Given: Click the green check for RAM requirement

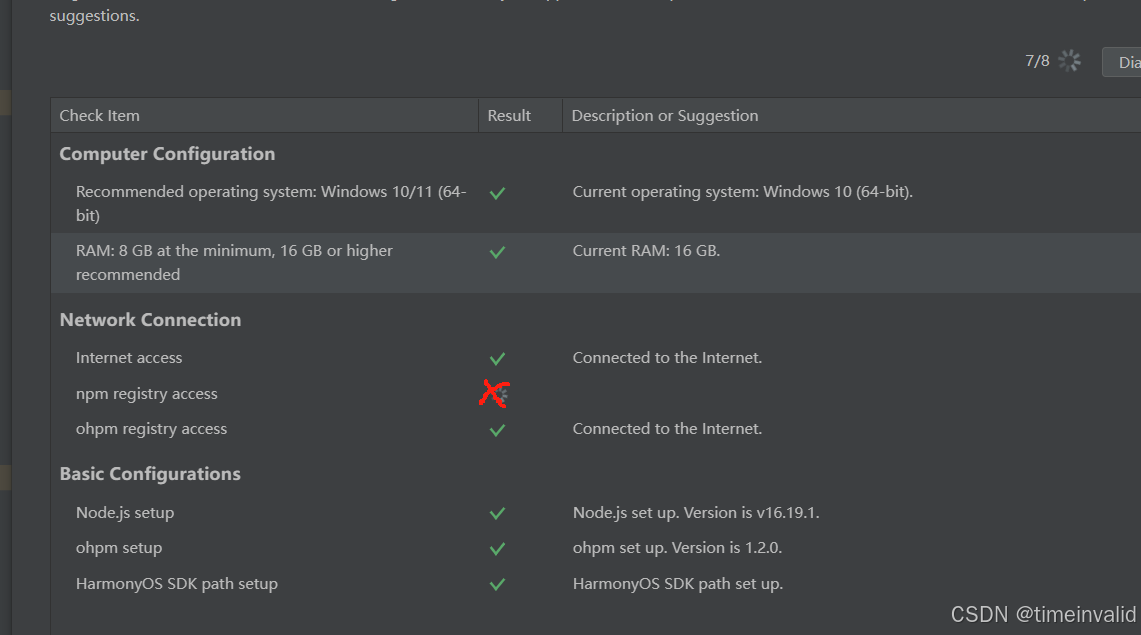Looking at the screenshot, I should point(497,252).
